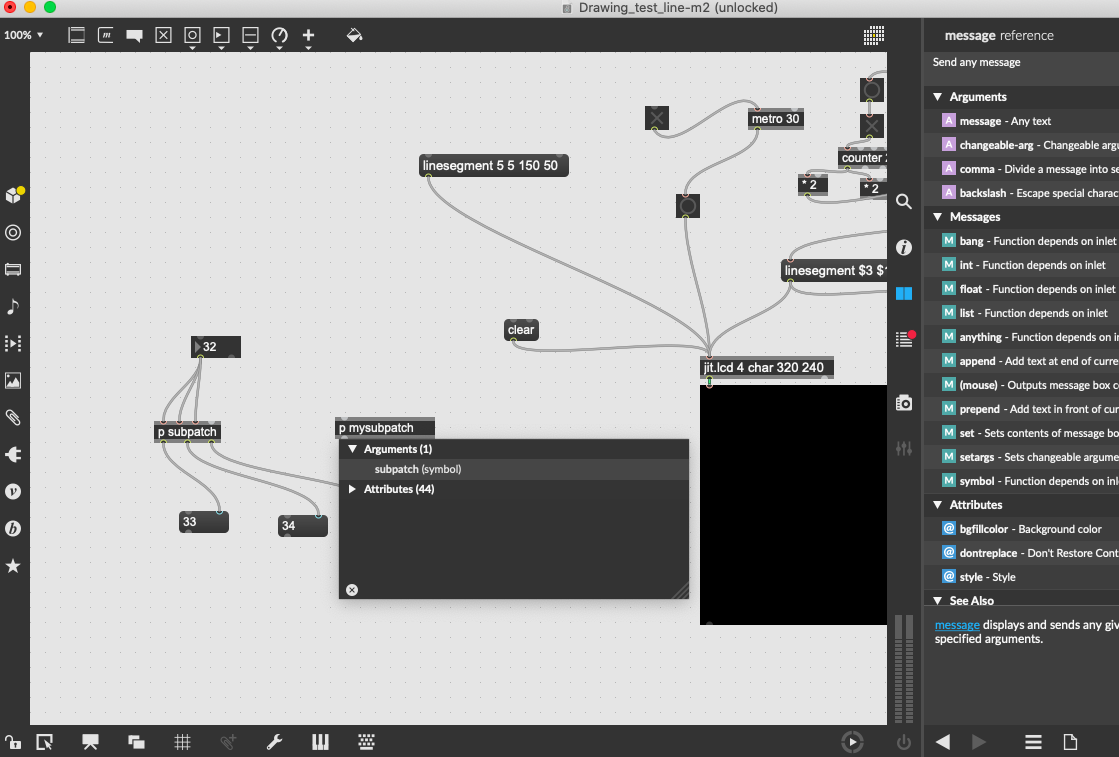Open the plug-ins browser in left sidebar
The width and height of the screenshot is (1119, 757).
pos(13,454)
